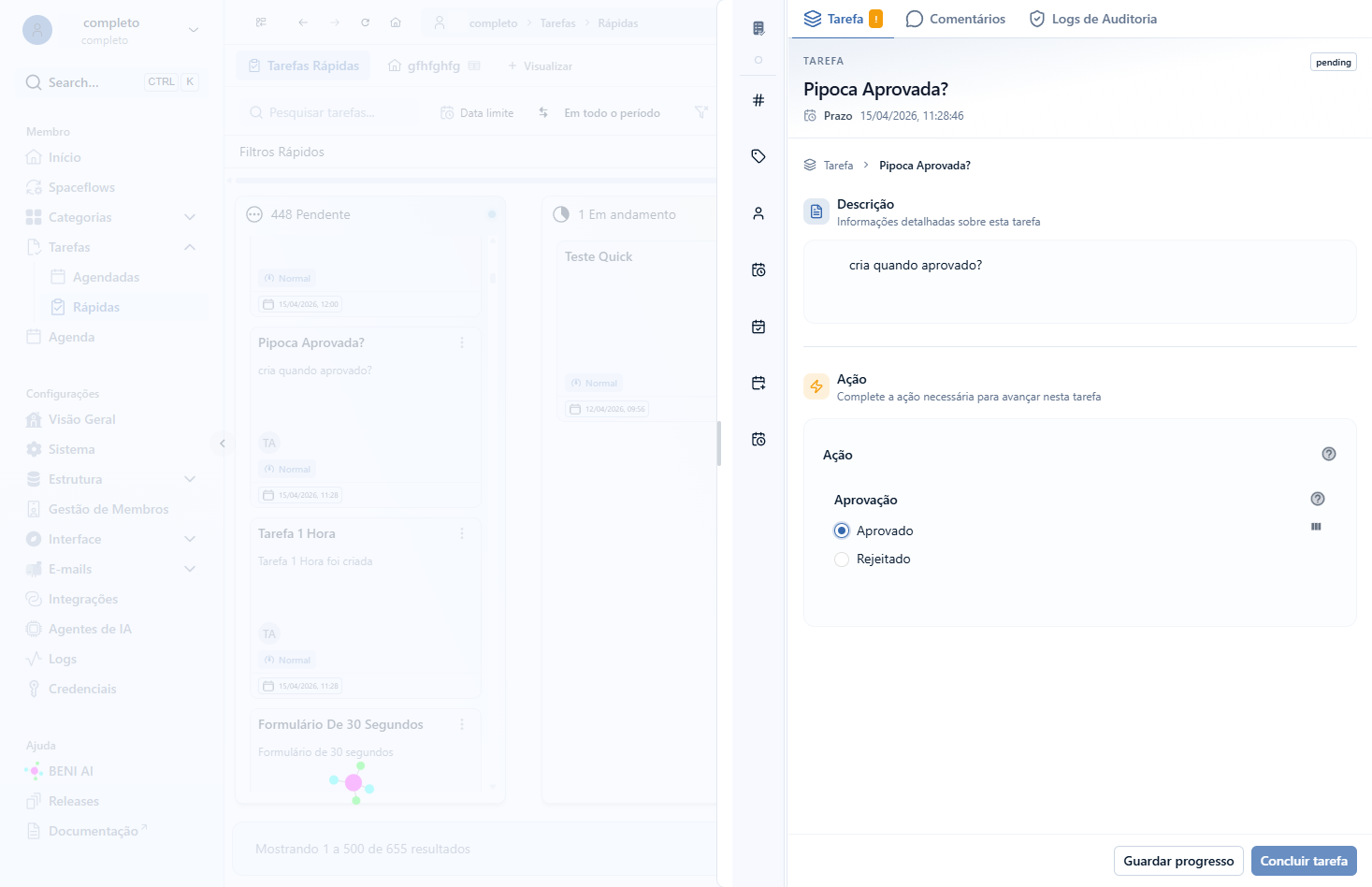Click the hashtag icon in the side strip

point(758,100)
